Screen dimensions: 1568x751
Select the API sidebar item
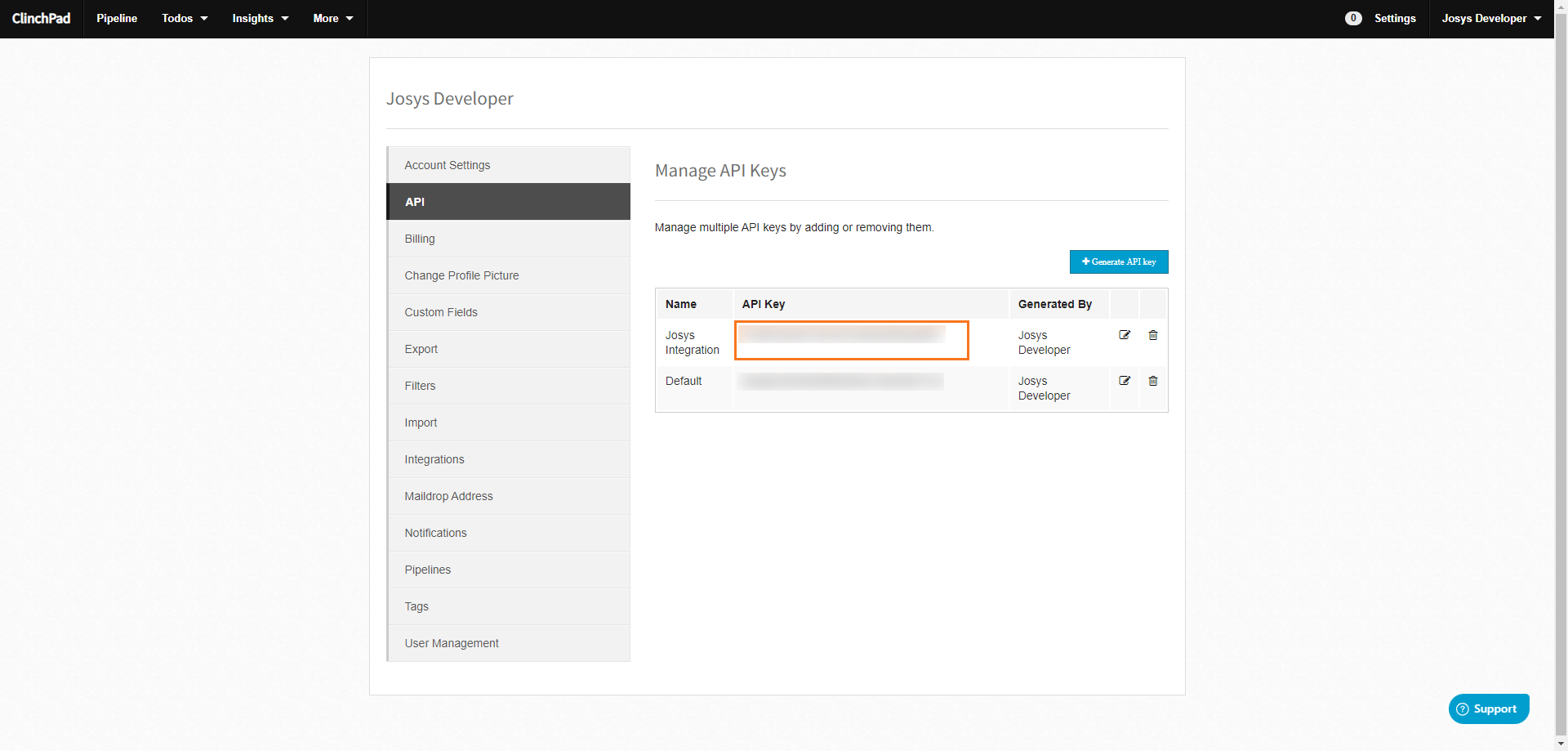(509, 202)
